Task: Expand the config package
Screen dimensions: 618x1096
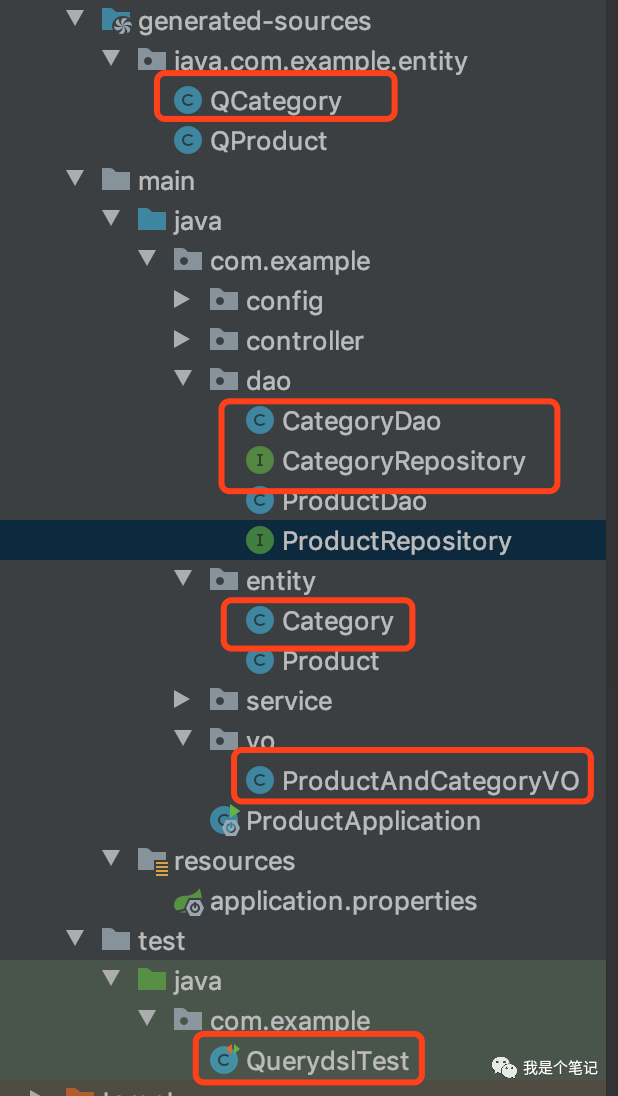Action: 181,300
